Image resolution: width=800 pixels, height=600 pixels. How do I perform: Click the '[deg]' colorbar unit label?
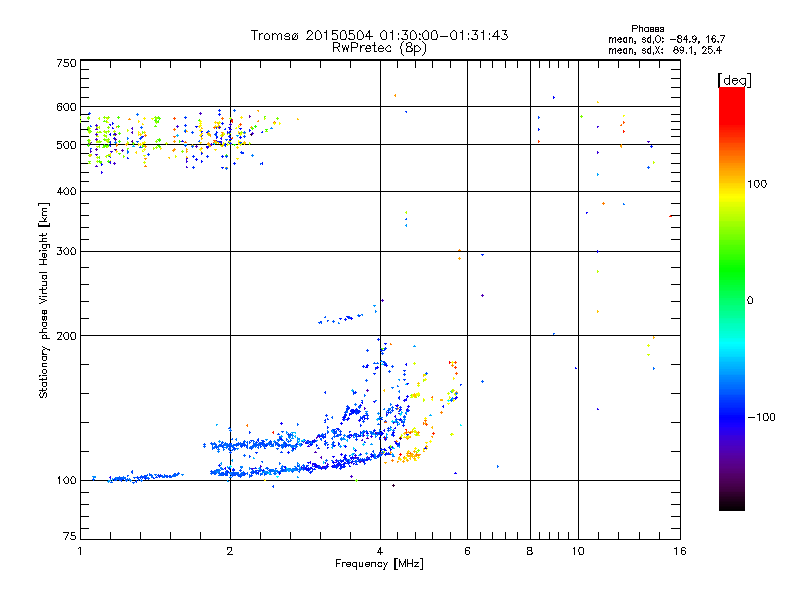coord(734,80)
